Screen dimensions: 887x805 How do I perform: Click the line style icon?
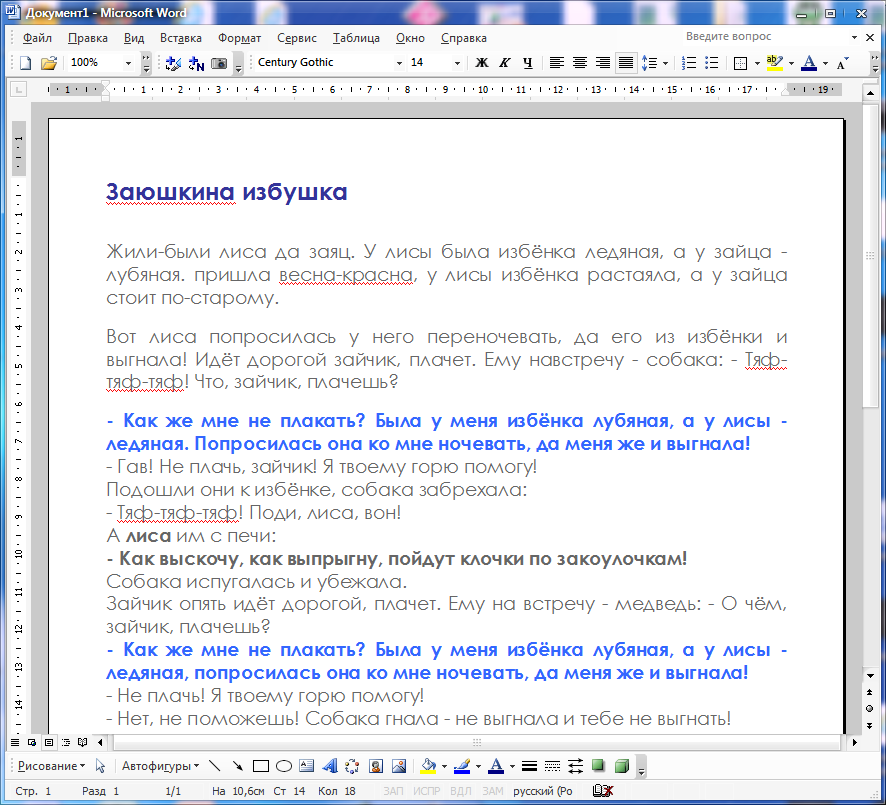(x=529, y=766)
